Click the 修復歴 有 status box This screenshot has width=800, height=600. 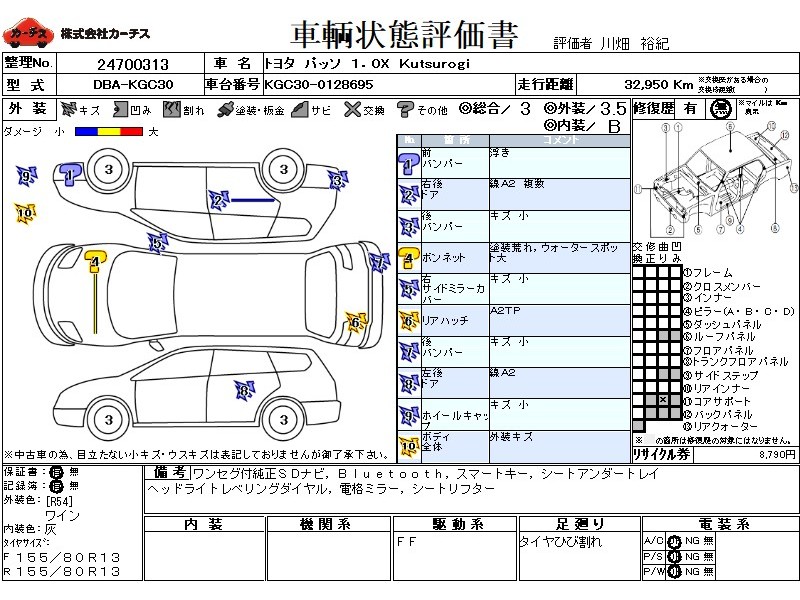[x=690, y=109]
